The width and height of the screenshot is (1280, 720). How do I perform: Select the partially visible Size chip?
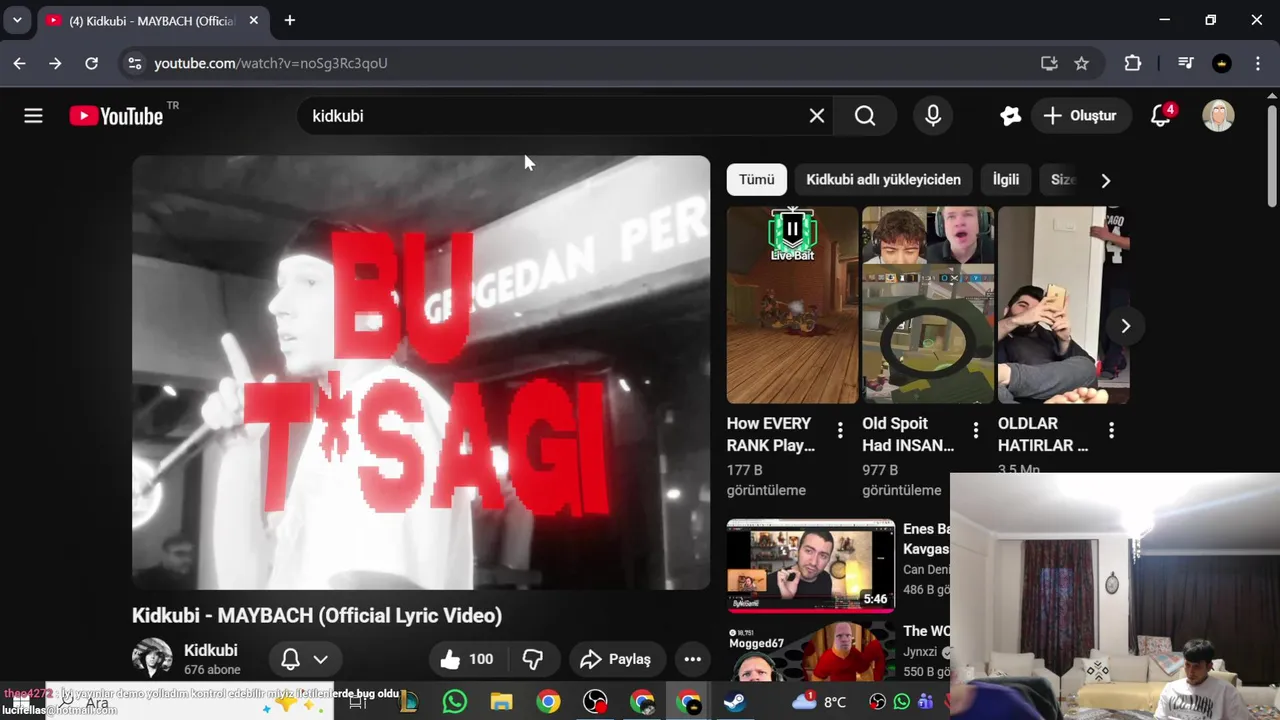pyautogui.click(x=1062, y=180)
